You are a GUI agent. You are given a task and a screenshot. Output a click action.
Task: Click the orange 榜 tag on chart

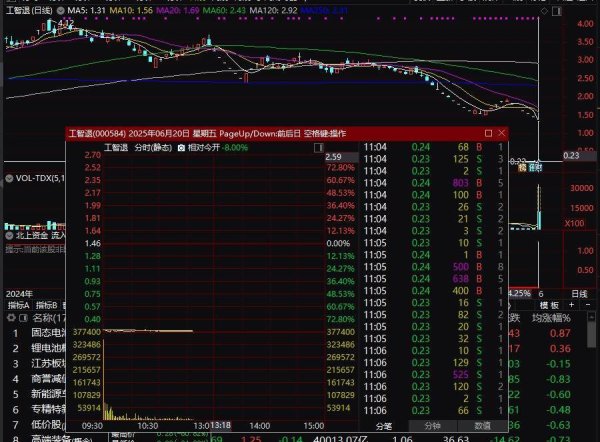click(x=522, y=167)
